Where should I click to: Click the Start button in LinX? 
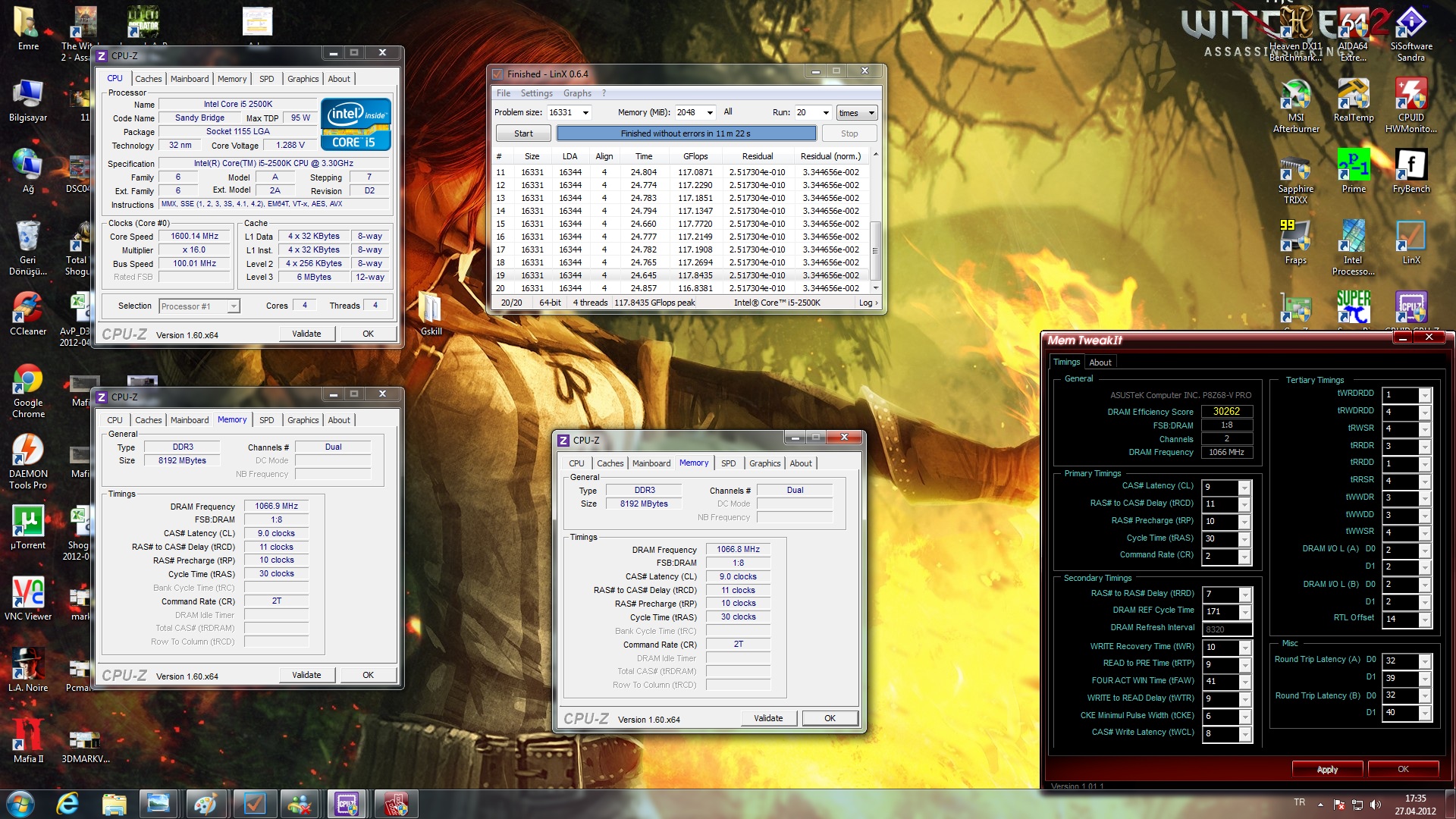point(523,133)
